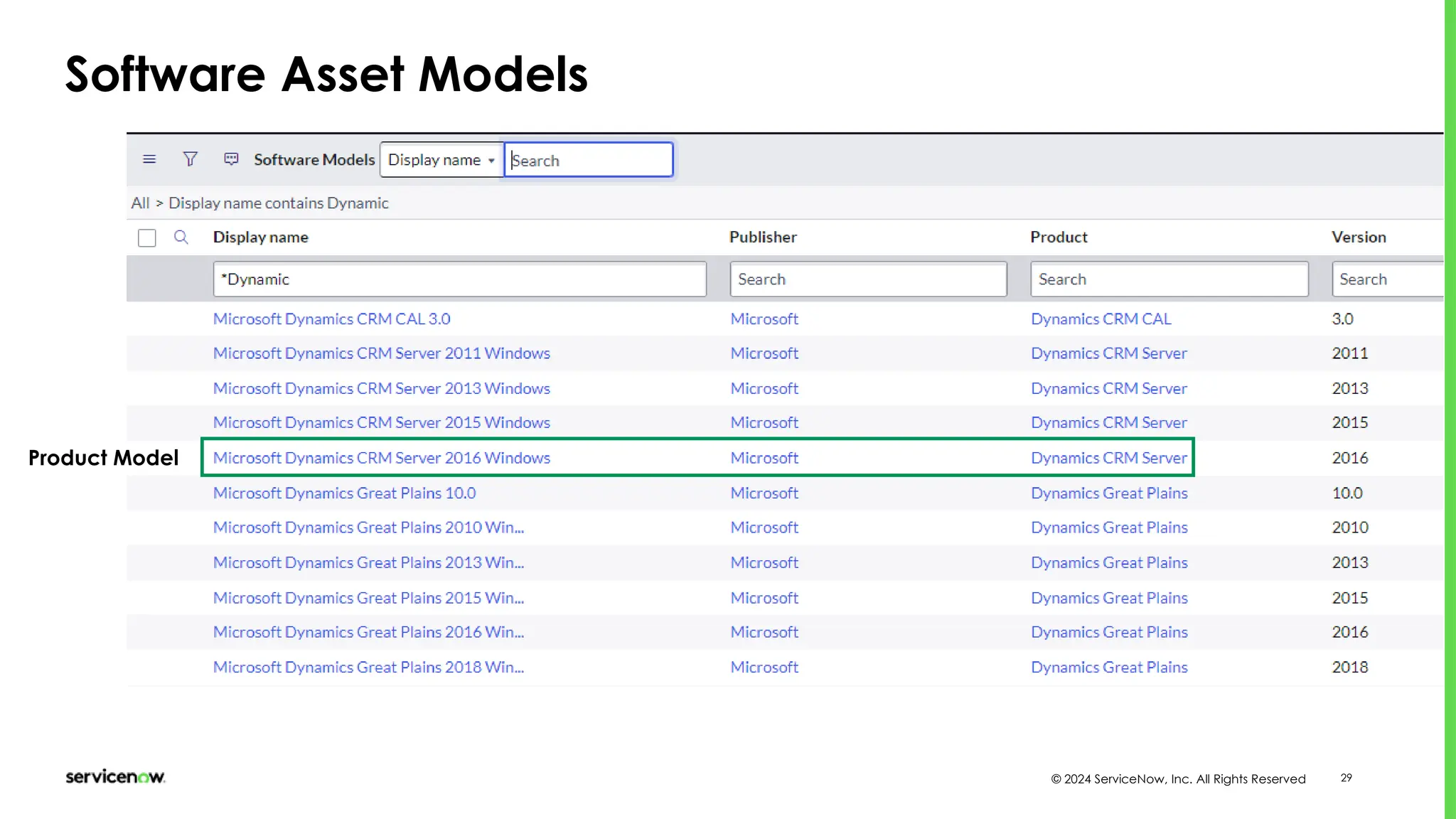Open Microsoft Dynamics Great Plains 2016 Win... record
This screenshot has height=819, width=1456.
[x=368, y=633]
